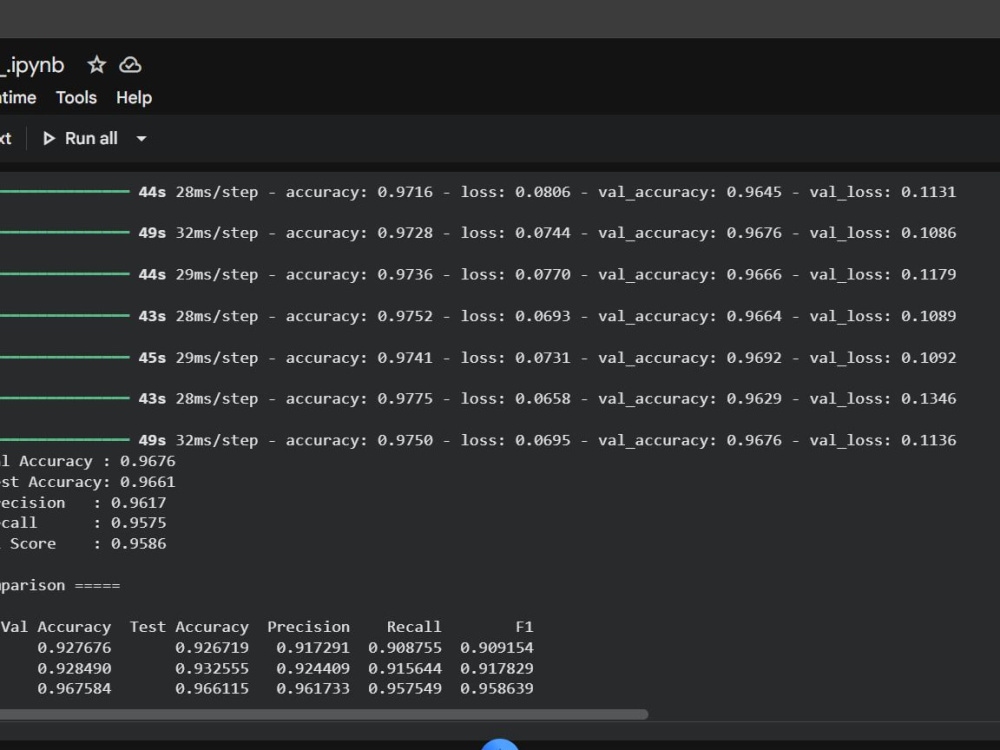Click accuracy value 0.9741
Viewport: 1000px width, 750px height.
click(x=404, y=358)
